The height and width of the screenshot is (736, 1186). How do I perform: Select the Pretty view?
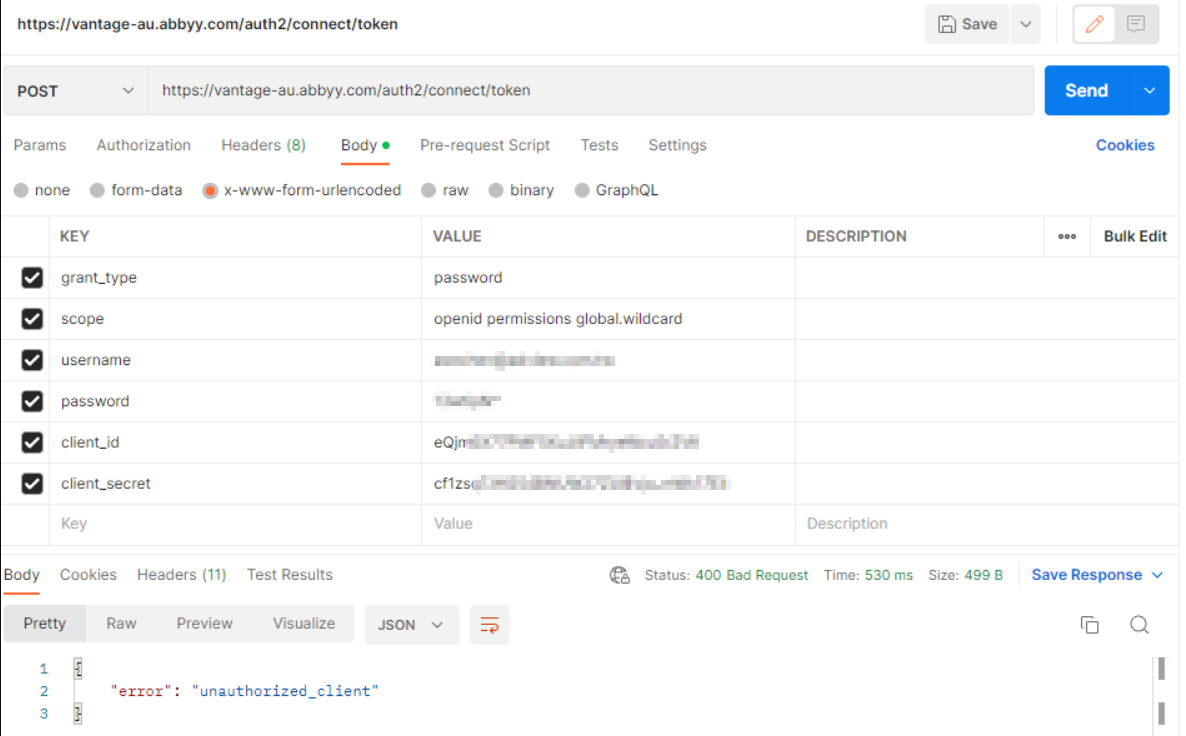click(x=45, y=624)
